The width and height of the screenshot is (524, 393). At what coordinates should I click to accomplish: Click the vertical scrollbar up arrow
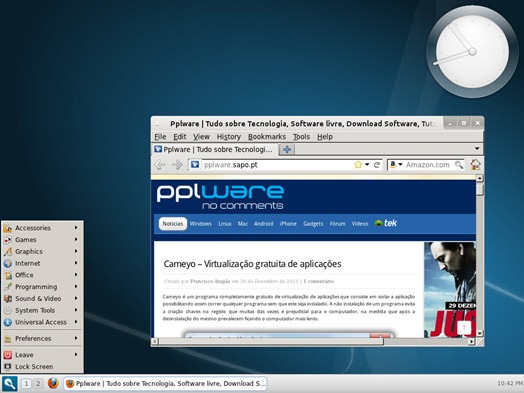tap(480, 178)
